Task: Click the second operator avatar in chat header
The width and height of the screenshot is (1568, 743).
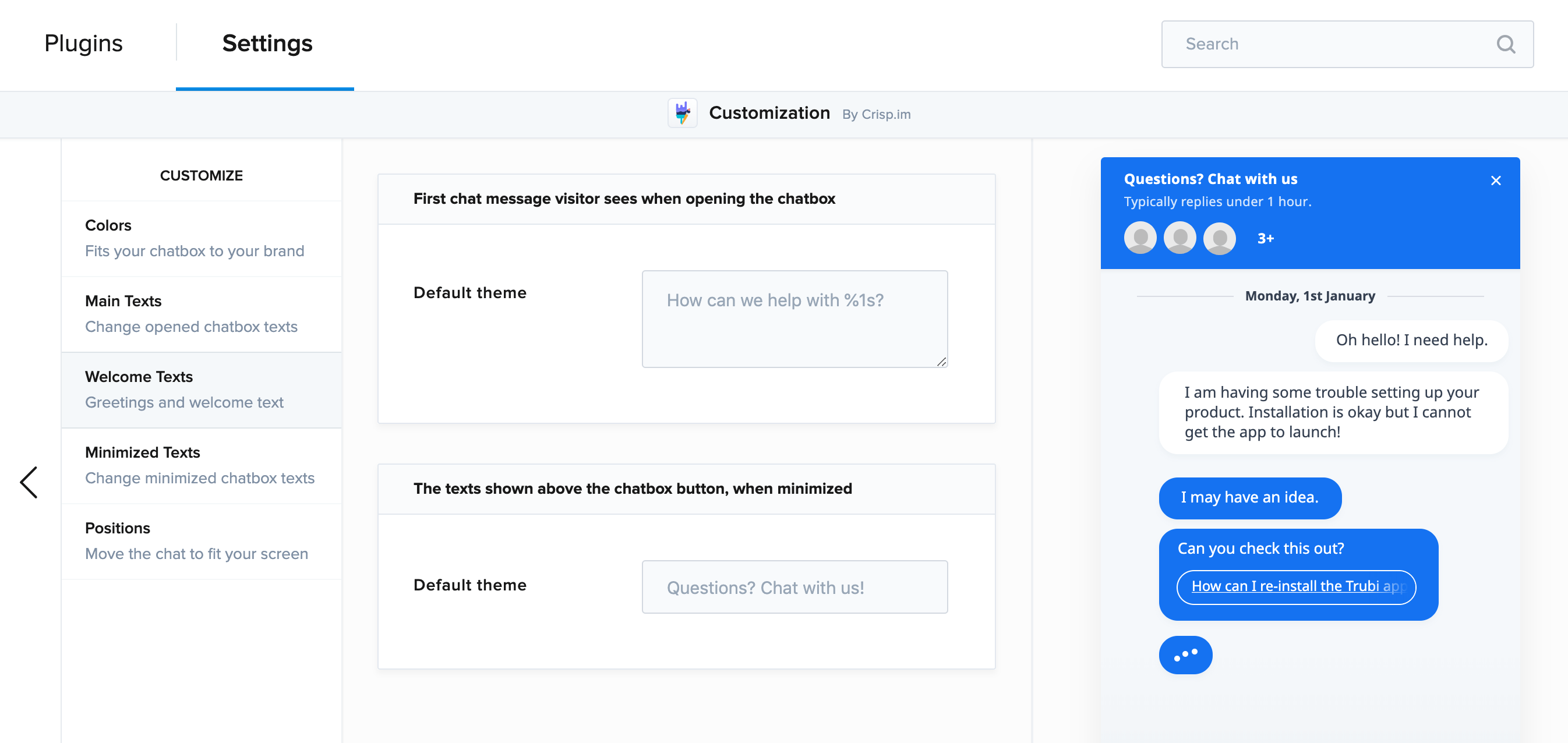Action: (x=1179, y=238)
